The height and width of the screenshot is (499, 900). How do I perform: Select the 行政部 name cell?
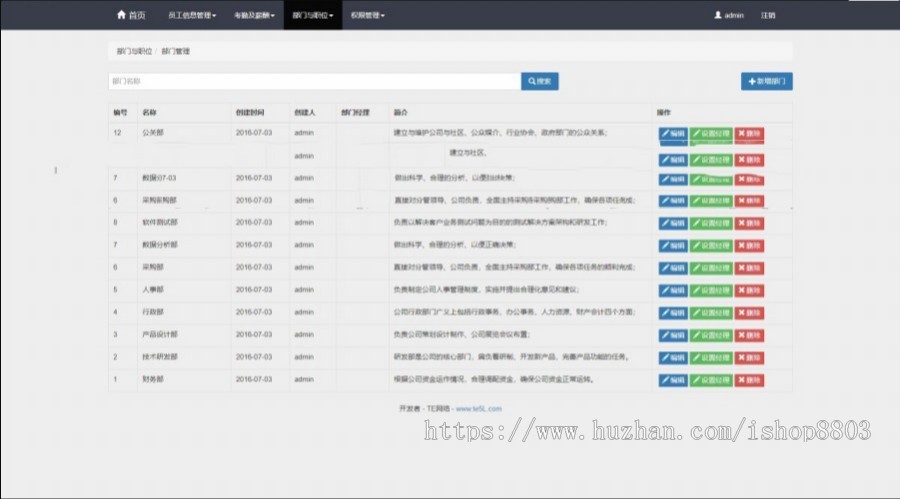153,312
